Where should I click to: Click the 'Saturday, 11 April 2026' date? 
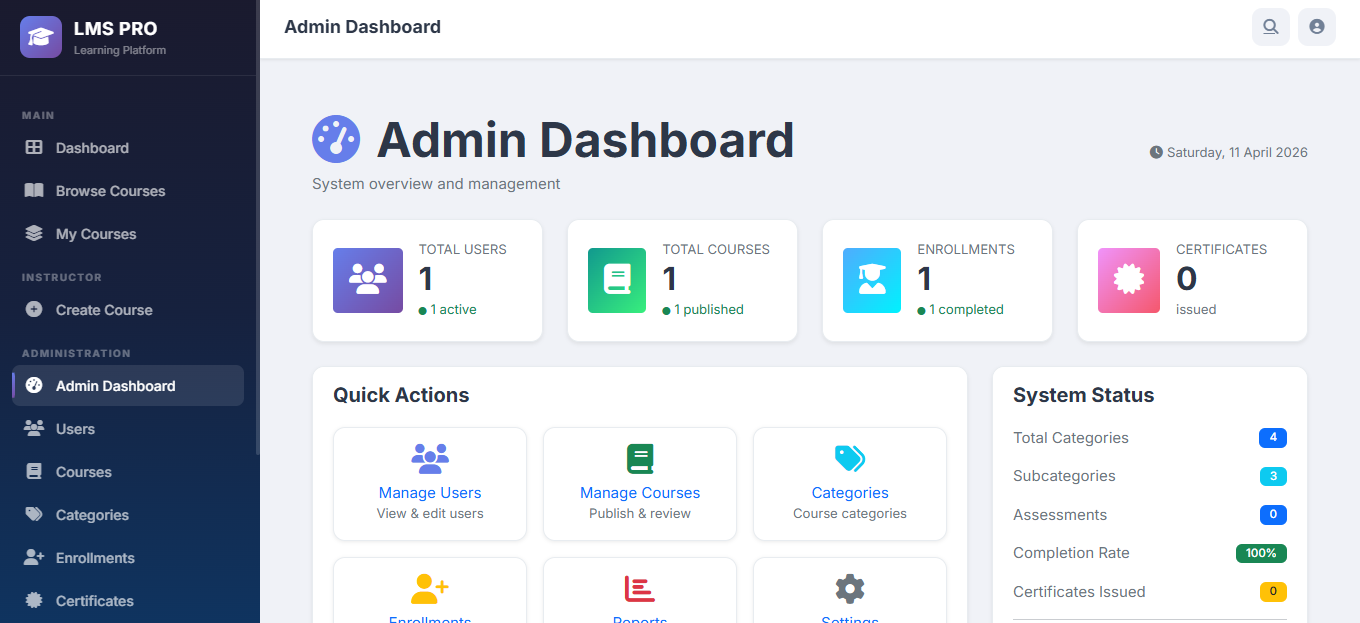click(1237, 153)
